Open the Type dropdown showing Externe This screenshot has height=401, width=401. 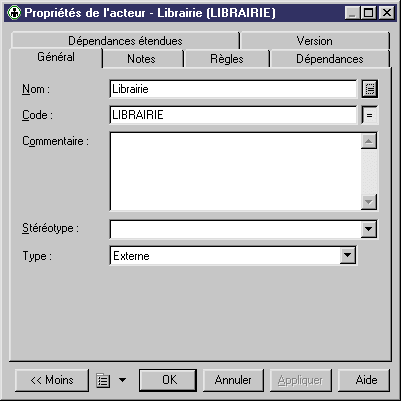[x=233, y=256]
